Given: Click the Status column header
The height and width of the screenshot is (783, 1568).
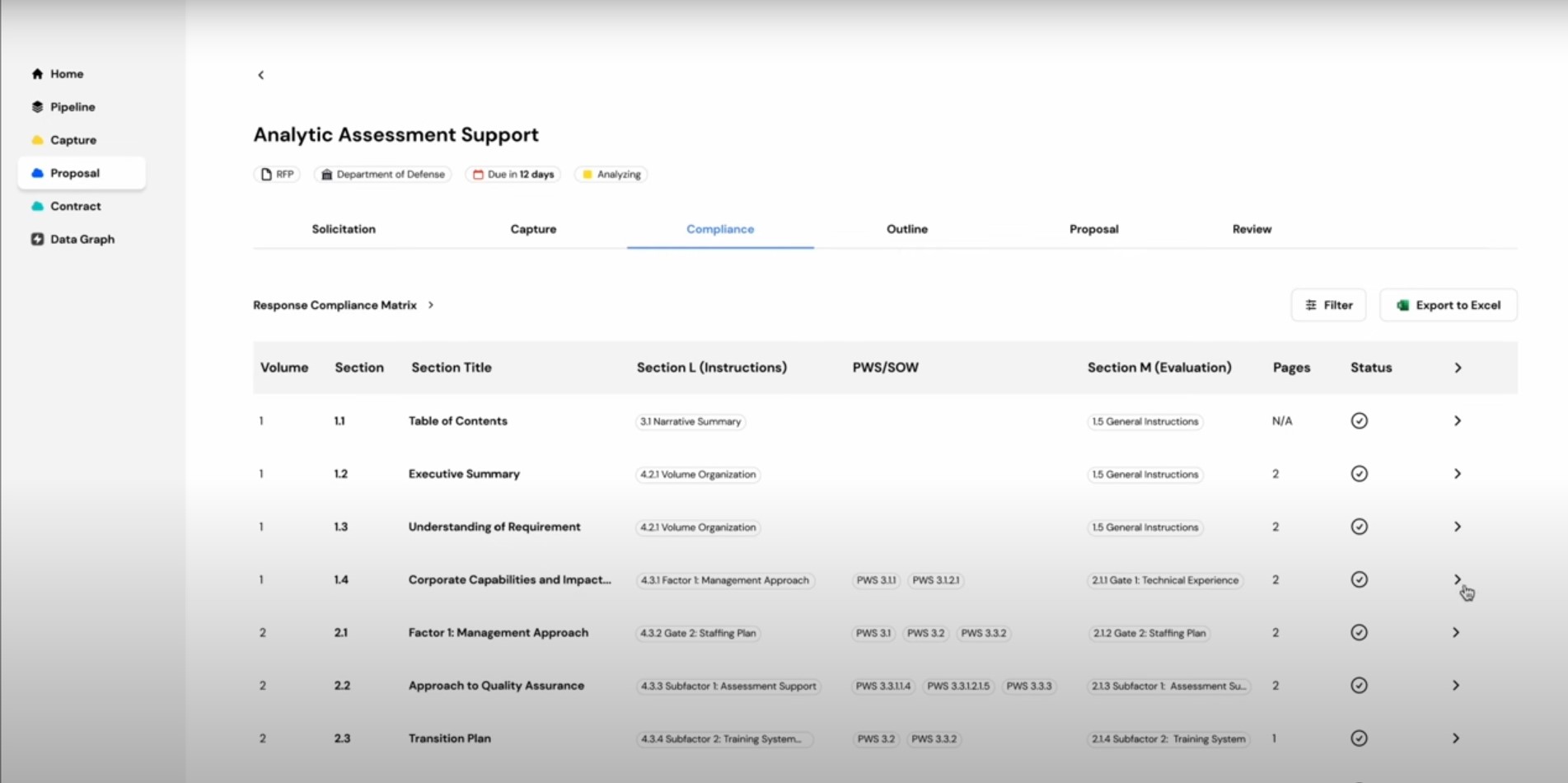Looking at the screenshot, I should click(1371, 368).
